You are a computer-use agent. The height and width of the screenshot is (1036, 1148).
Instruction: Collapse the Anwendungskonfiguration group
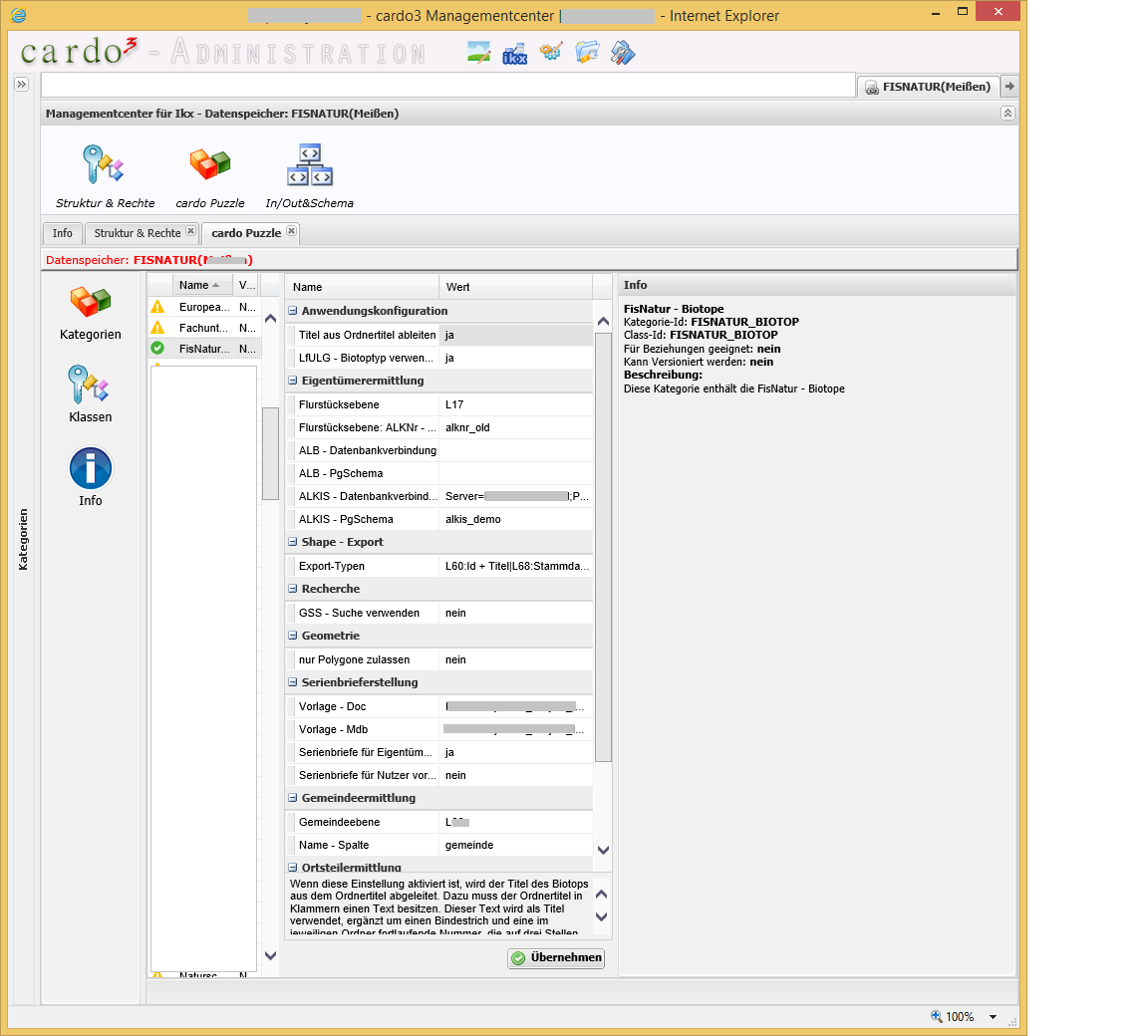pyautogui.click(x=293, y=311)
